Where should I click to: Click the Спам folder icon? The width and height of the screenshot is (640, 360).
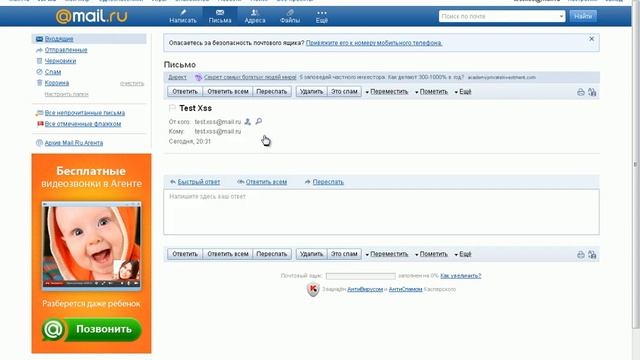pyautogui.click(x=39, y=72)
